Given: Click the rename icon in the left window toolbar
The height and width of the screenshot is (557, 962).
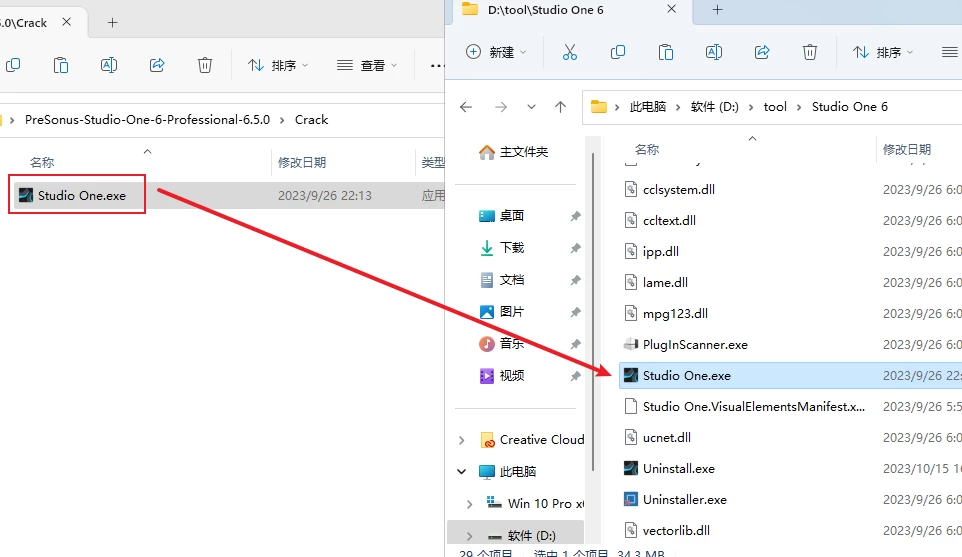Looking at the screenshot, I should [109, 65].
